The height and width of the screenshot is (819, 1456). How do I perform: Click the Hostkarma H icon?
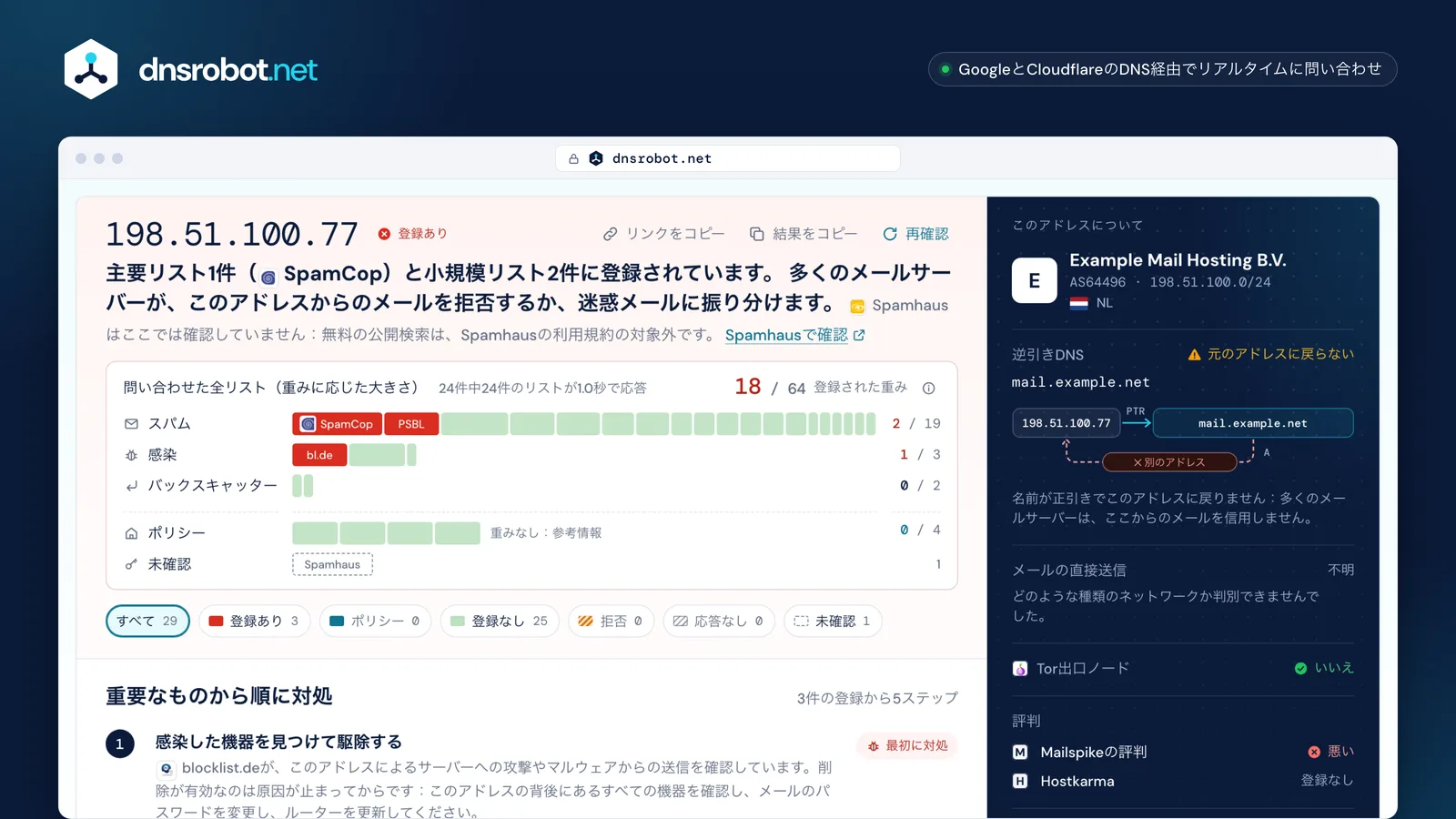click(1020, 782)
